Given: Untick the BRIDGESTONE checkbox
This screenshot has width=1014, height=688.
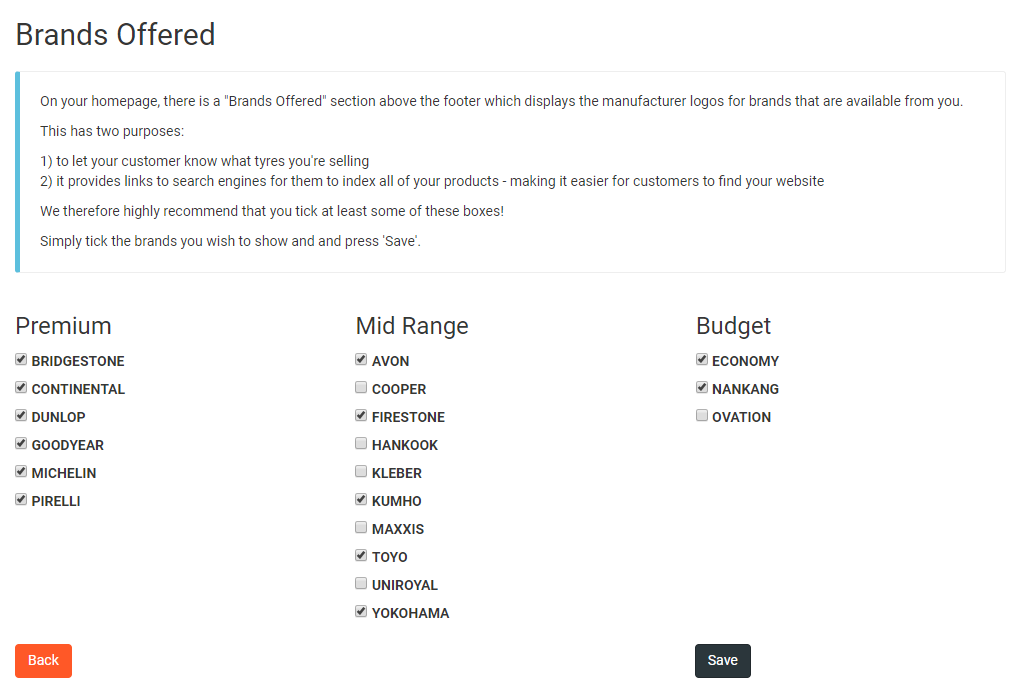Looking at the screenshot, I should (21, 360).
